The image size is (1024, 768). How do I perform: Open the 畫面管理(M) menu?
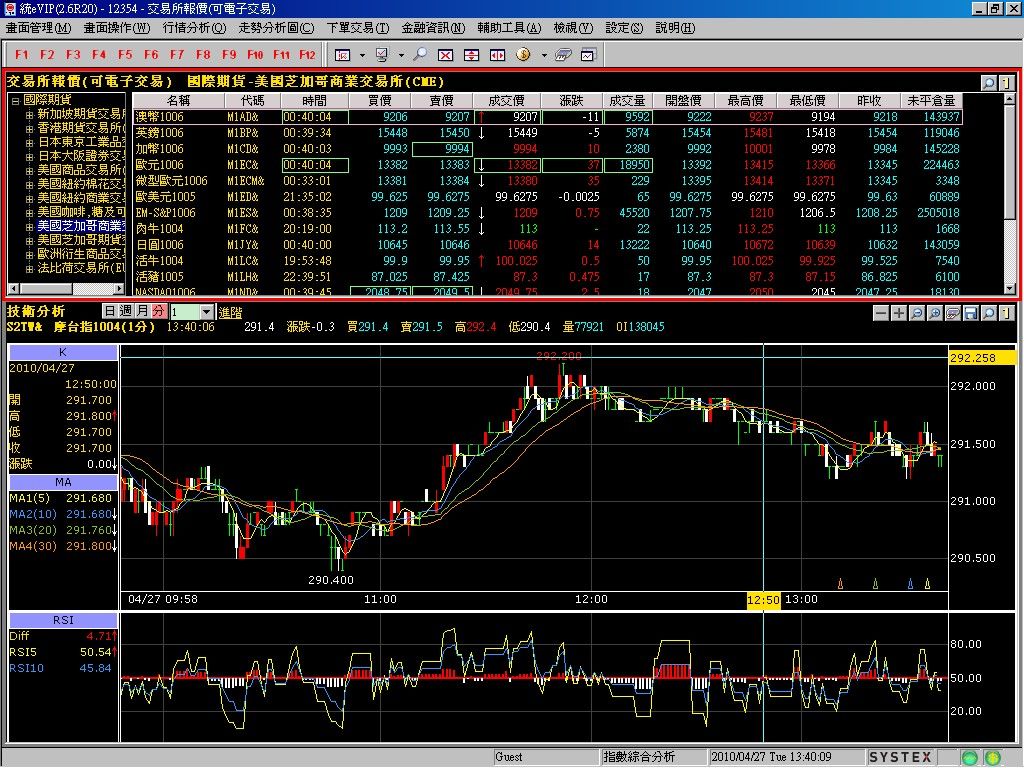[x=39, y=28]
